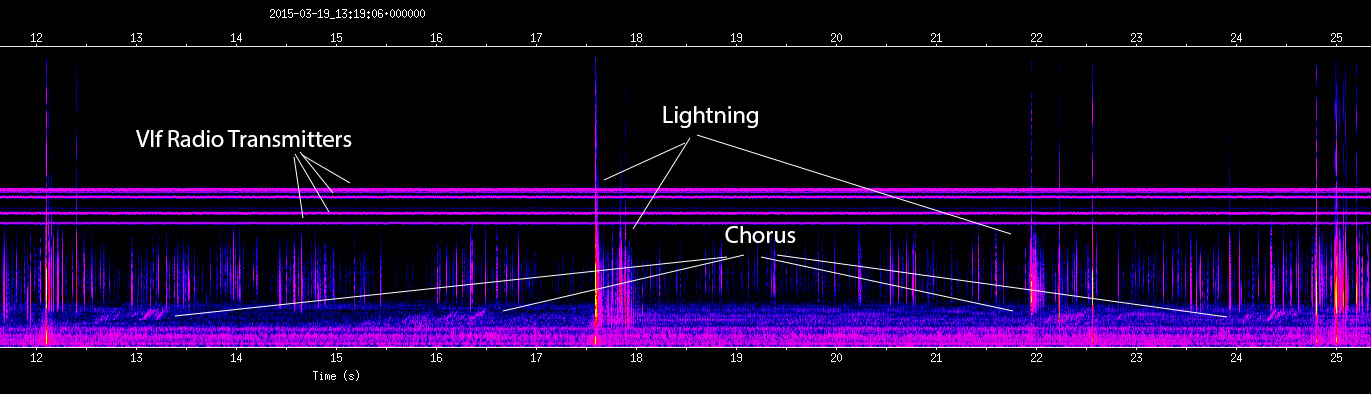Image resolution: width=1371 pixels, height=394 pixels.
Task: Click the 22 mark on top time axis
Action: click(1037, 37)
